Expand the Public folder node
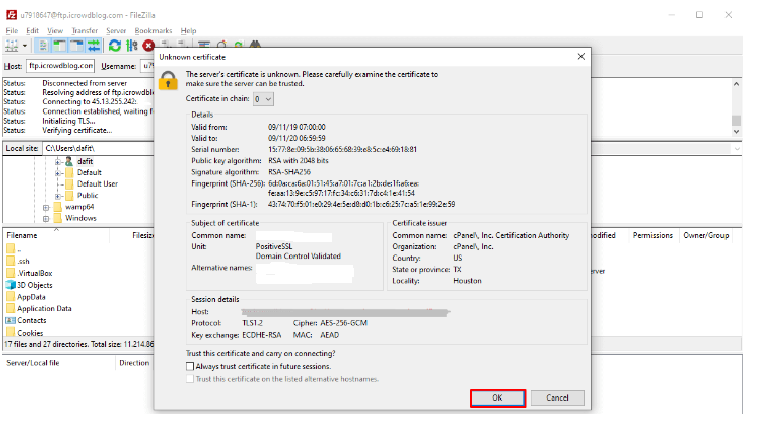This screenshot has height=432, width=757. (x=57, y=195)
